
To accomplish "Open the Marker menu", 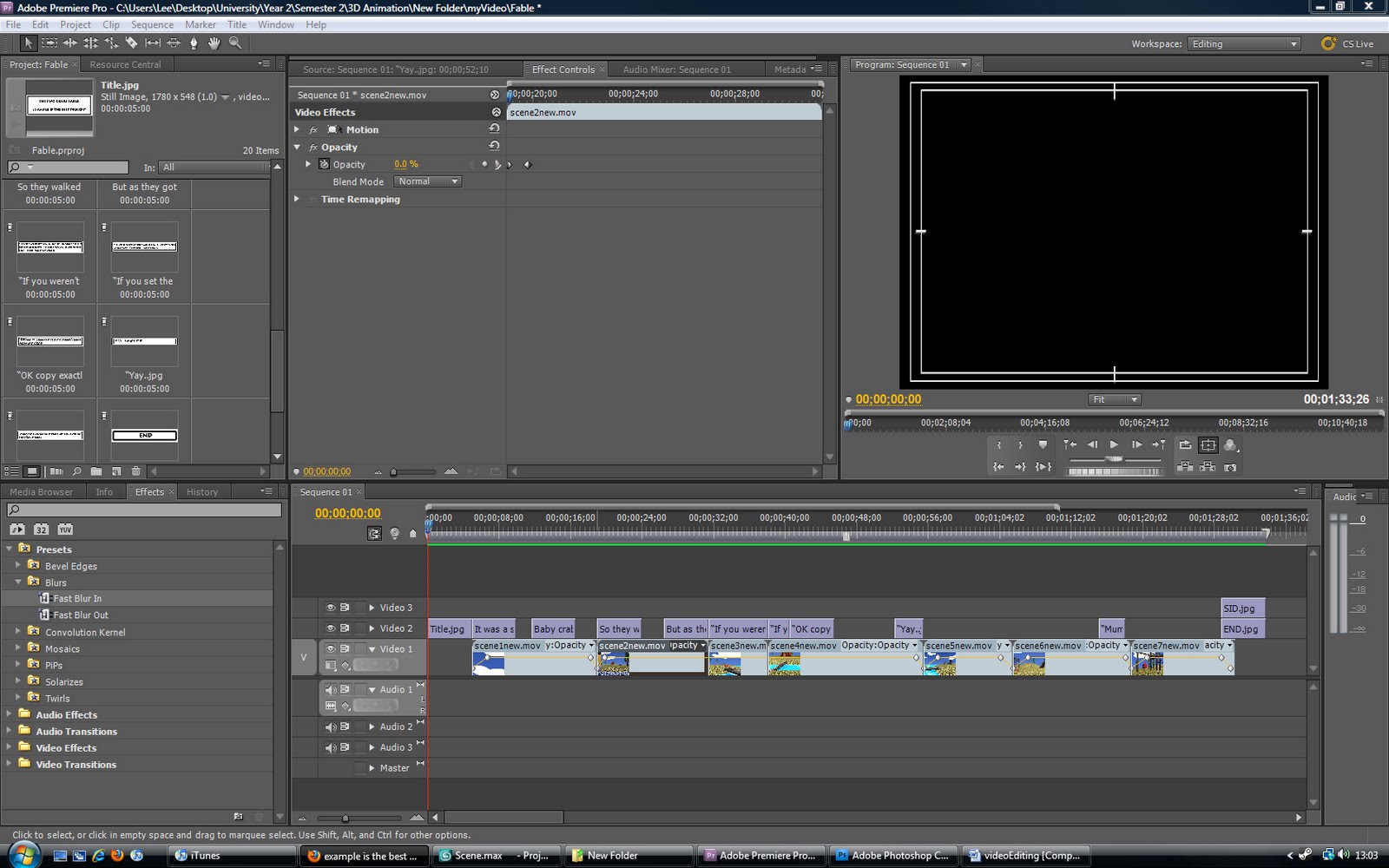I will [x=200, y=24].
